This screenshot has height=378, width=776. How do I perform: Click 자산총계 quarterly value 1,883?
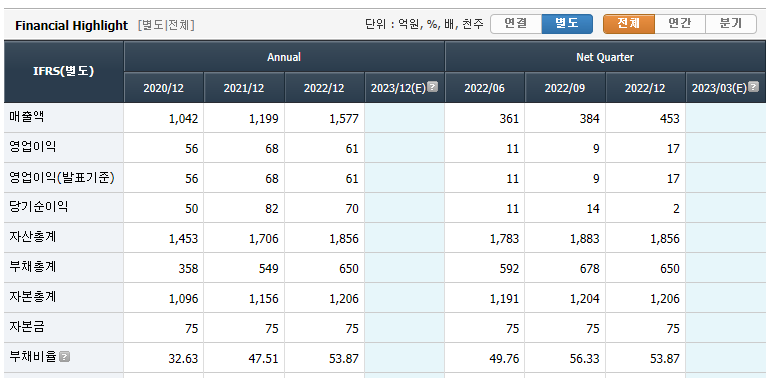[584, 239]
